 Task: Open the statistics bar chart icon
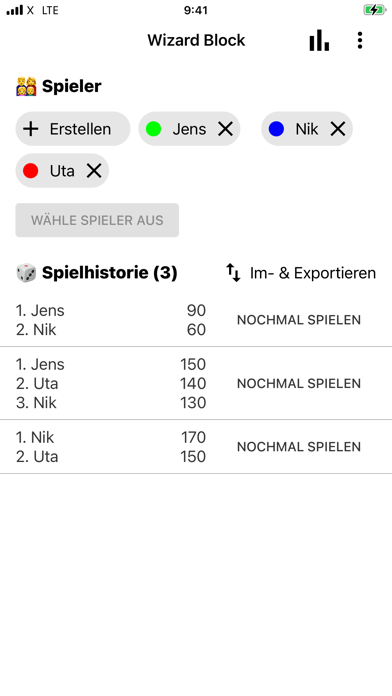319,40
